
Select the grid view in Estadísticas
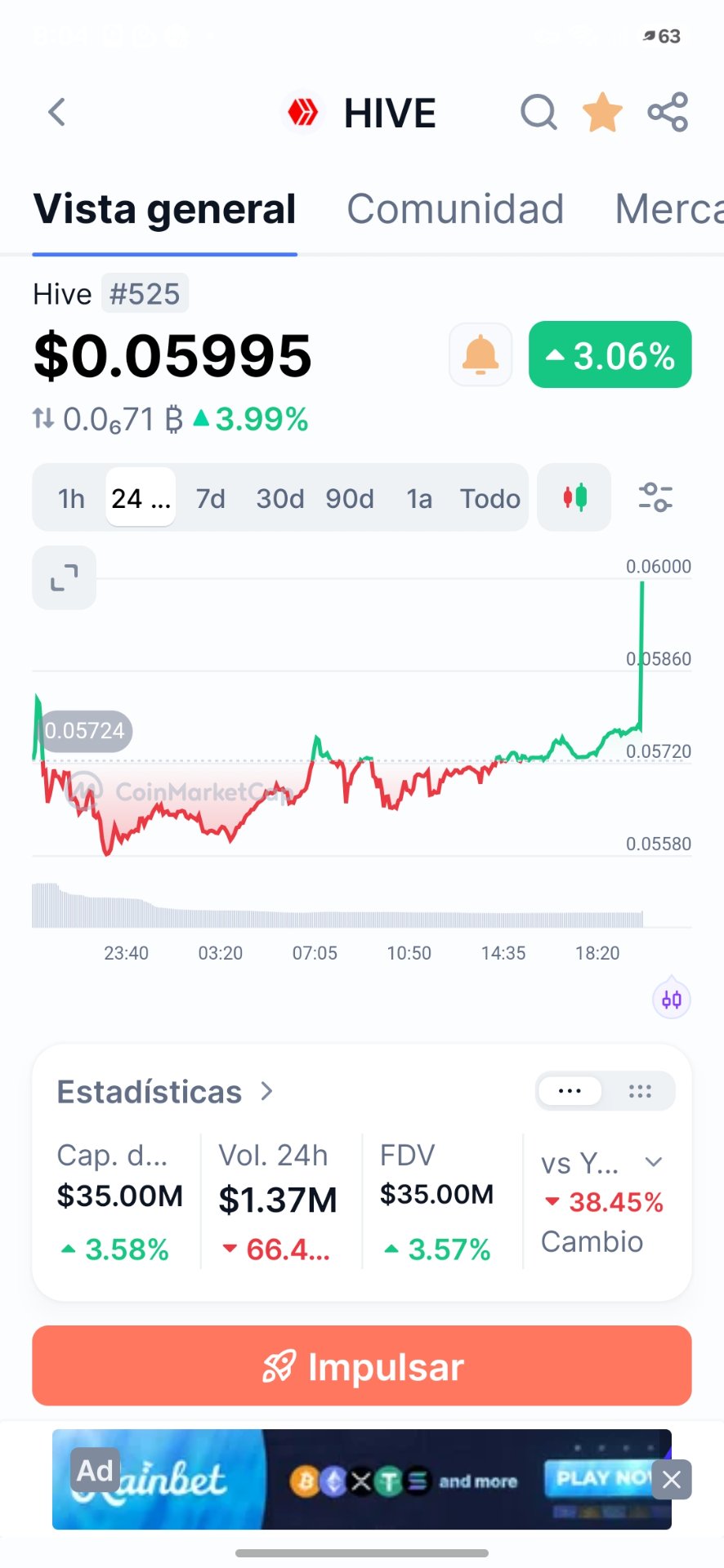pyautogui.click(x=640, y=1091)
